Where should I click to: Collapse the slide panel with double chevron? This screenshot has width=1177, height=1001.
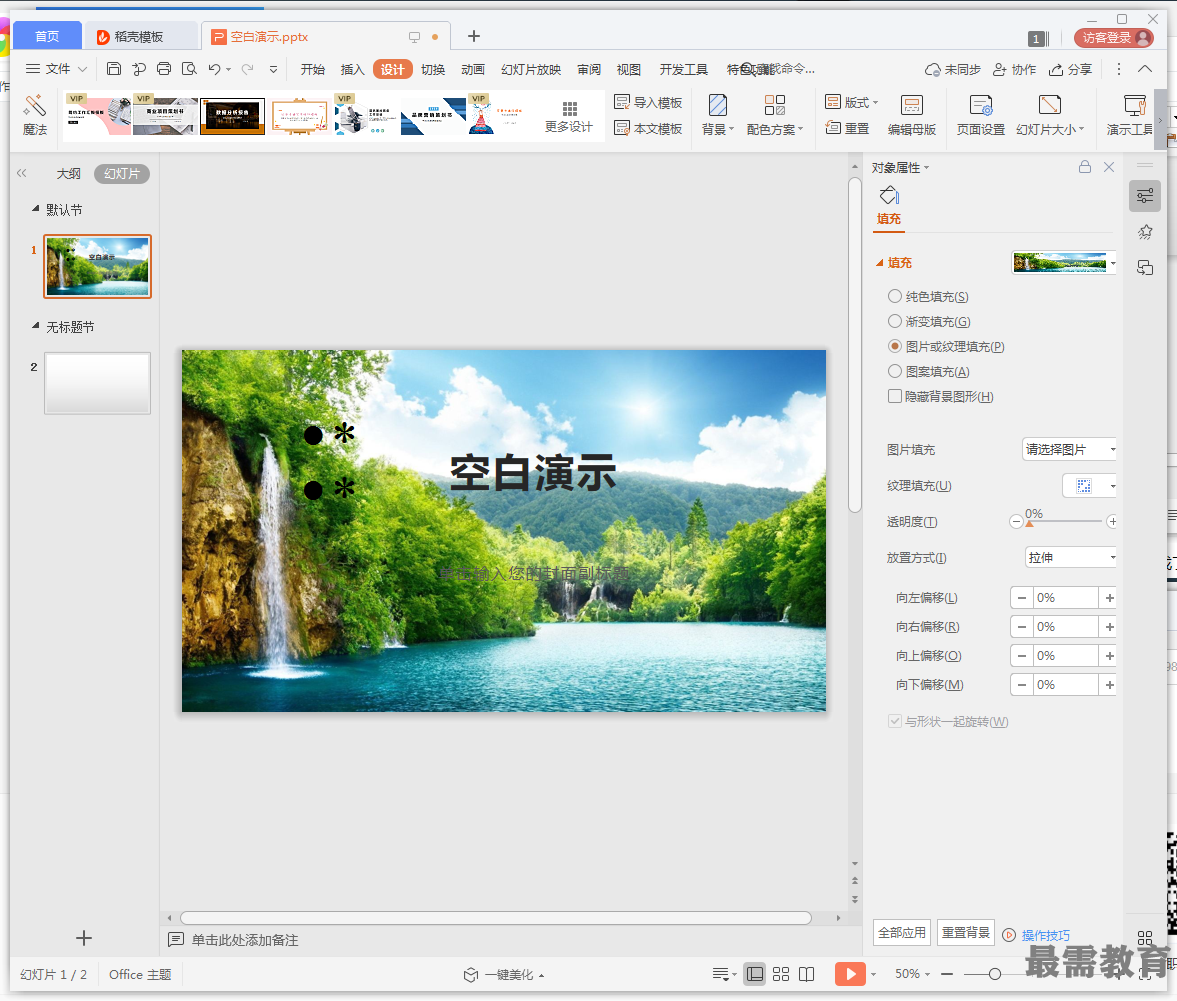[x=22, y=173]
